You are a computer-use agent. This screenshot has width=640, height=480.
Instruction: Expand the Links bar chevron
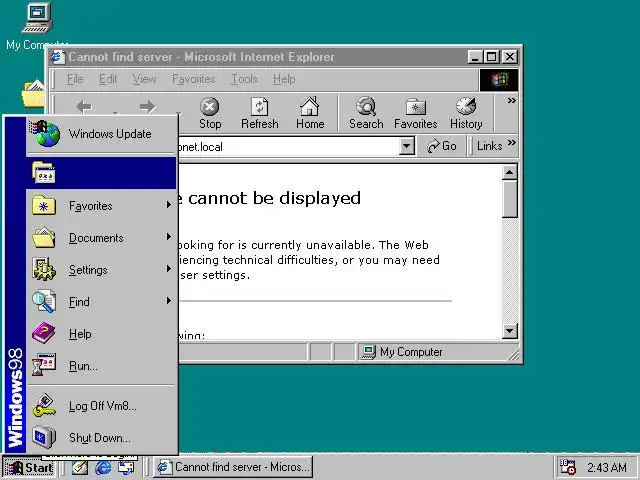(512, 143)
